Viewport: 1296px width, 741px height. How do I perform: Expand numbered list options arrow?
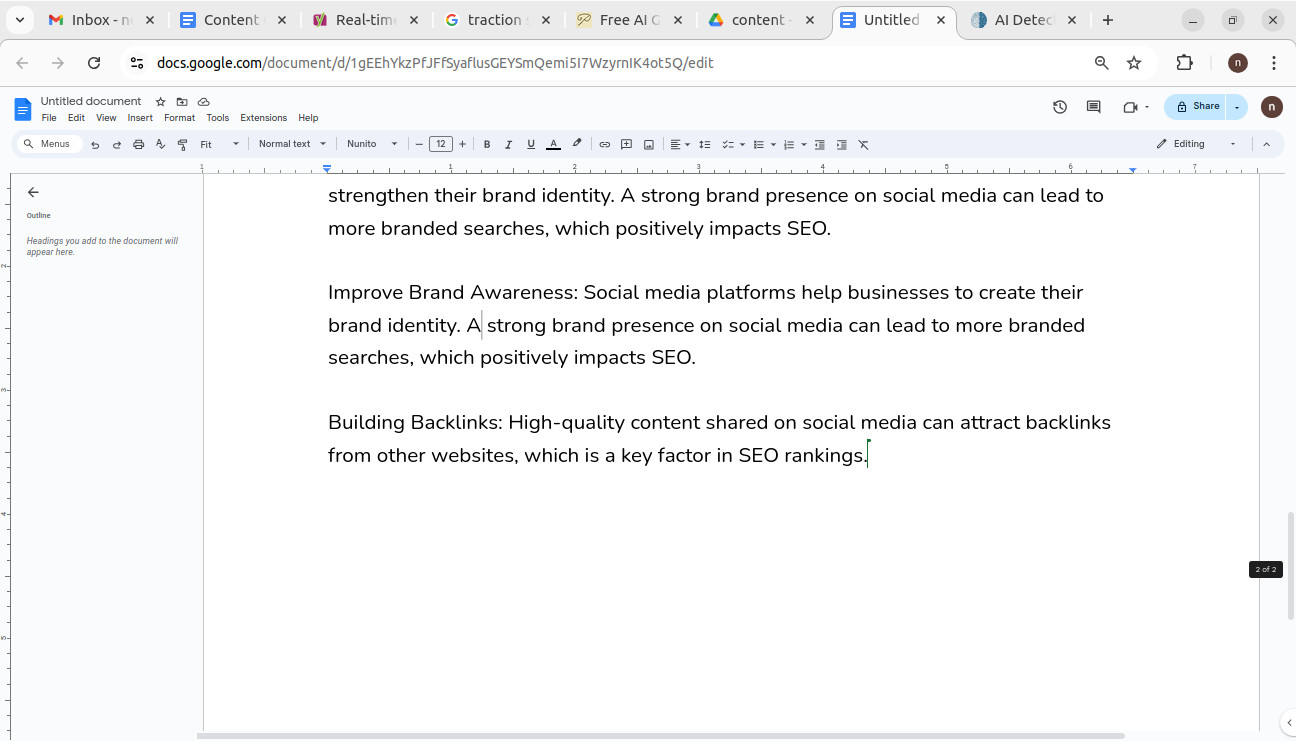click(803, 145)
